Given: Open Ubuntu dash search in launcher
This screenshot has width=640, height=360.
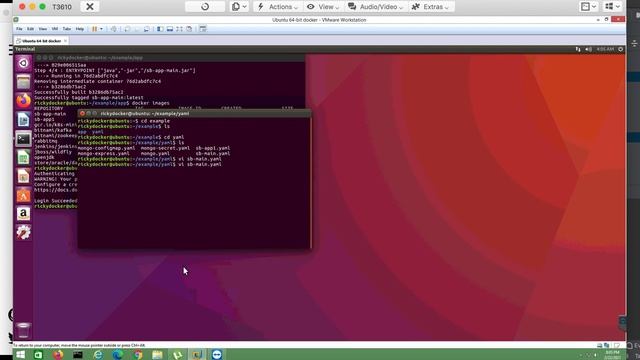Looking at the screenshot, I should tap(24, 63).
